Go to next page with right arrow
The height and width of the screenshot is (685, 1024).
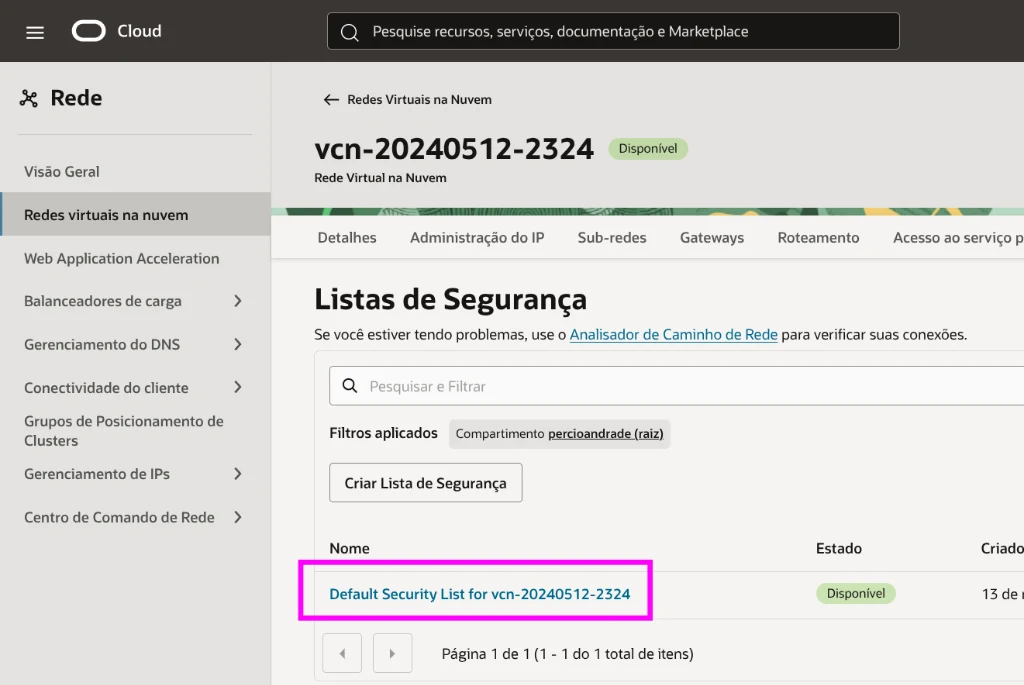pyautogui.click(x=392, y=653)
